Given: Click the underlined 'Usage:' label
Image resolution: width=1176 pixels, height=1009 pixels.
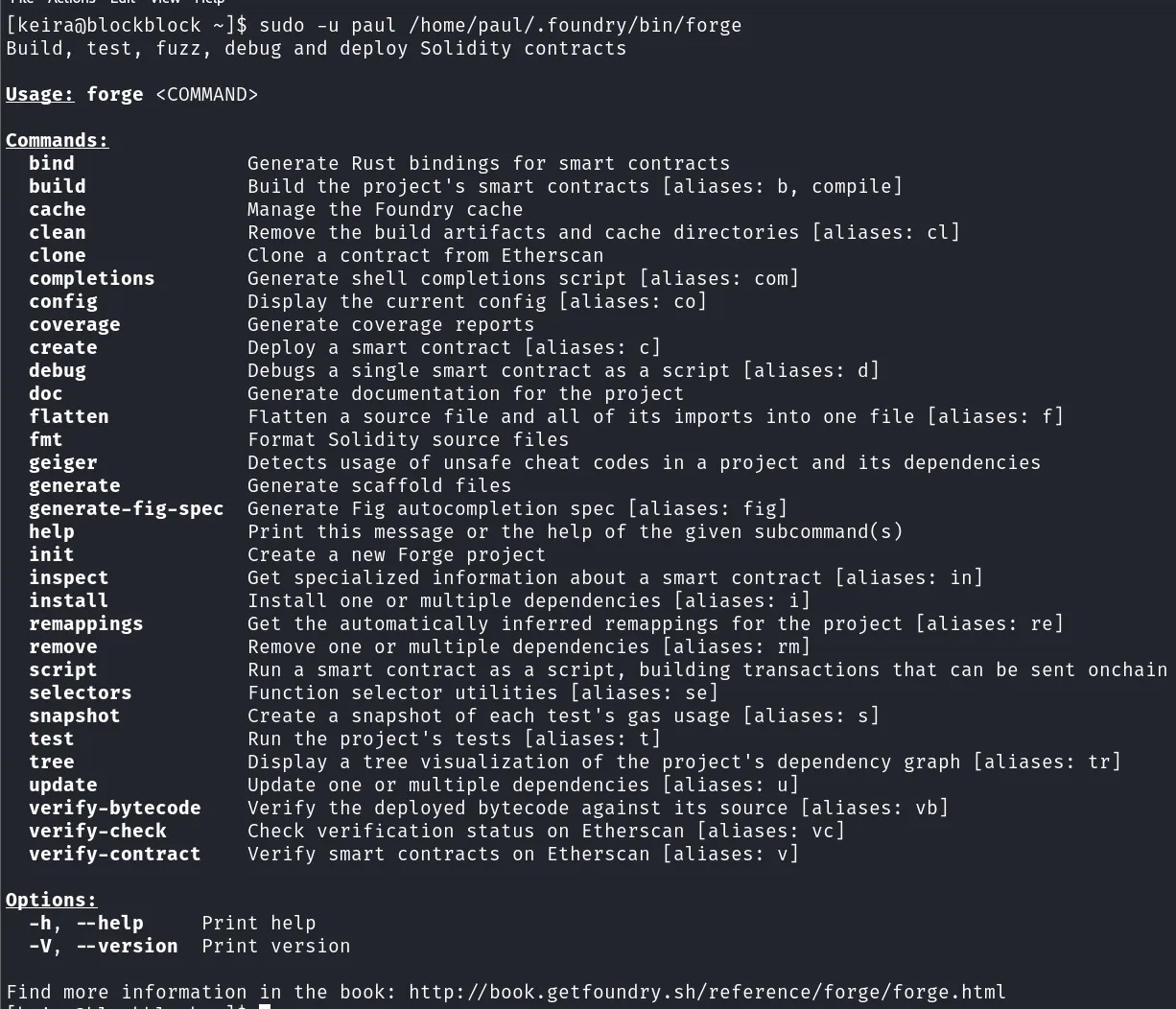Looking at the screenshot, I should click(x=40, y=94).
